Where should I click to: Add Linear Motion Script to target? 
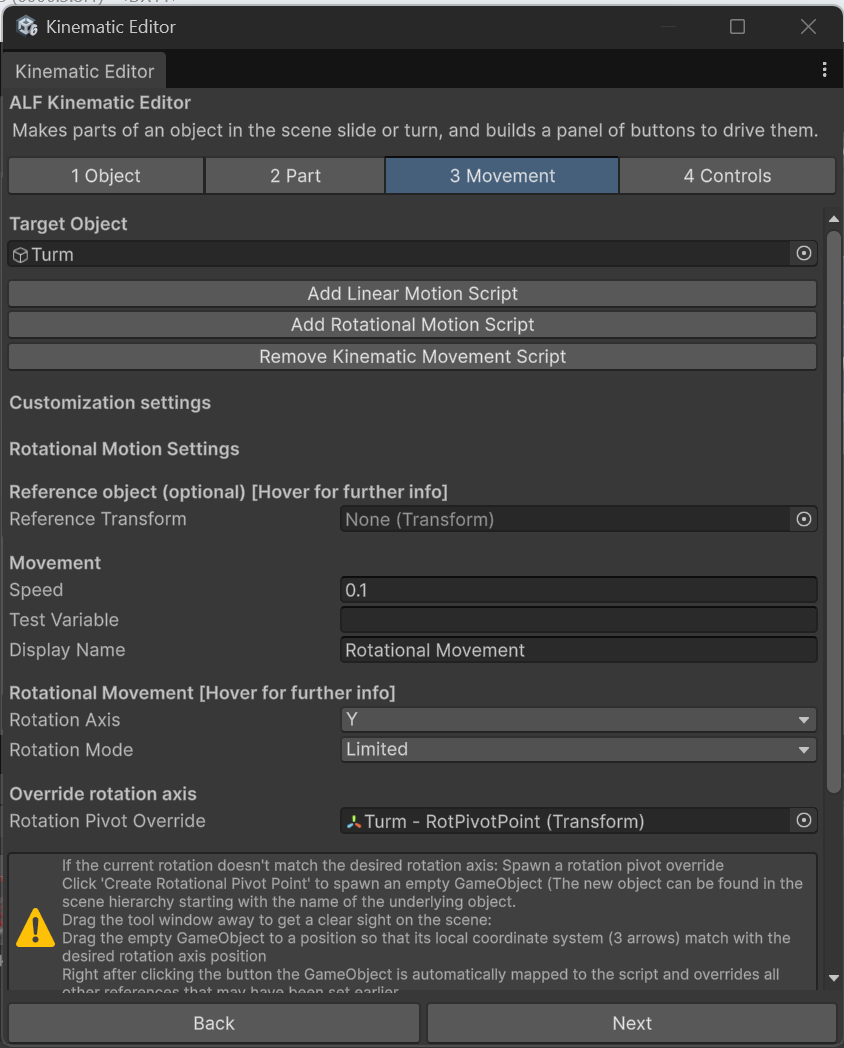click(412, 293)
